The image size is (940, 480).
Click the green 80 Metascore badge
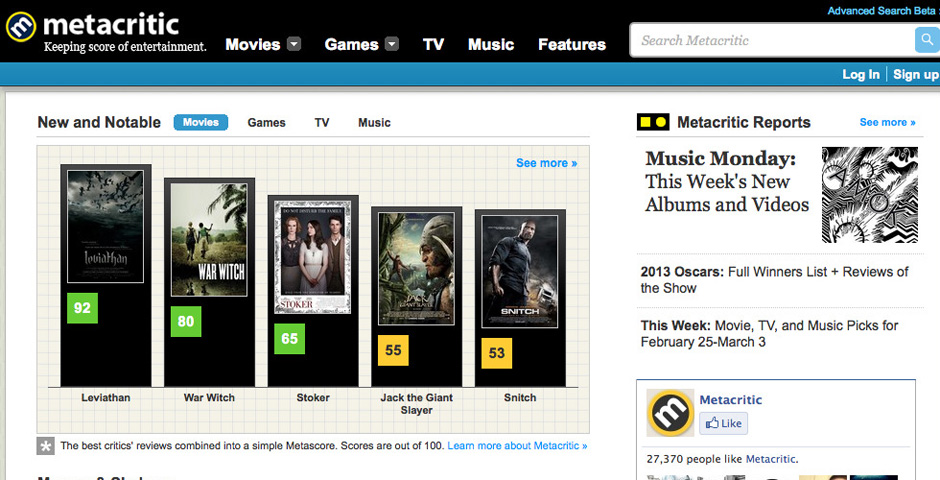[x=186, y=322]
